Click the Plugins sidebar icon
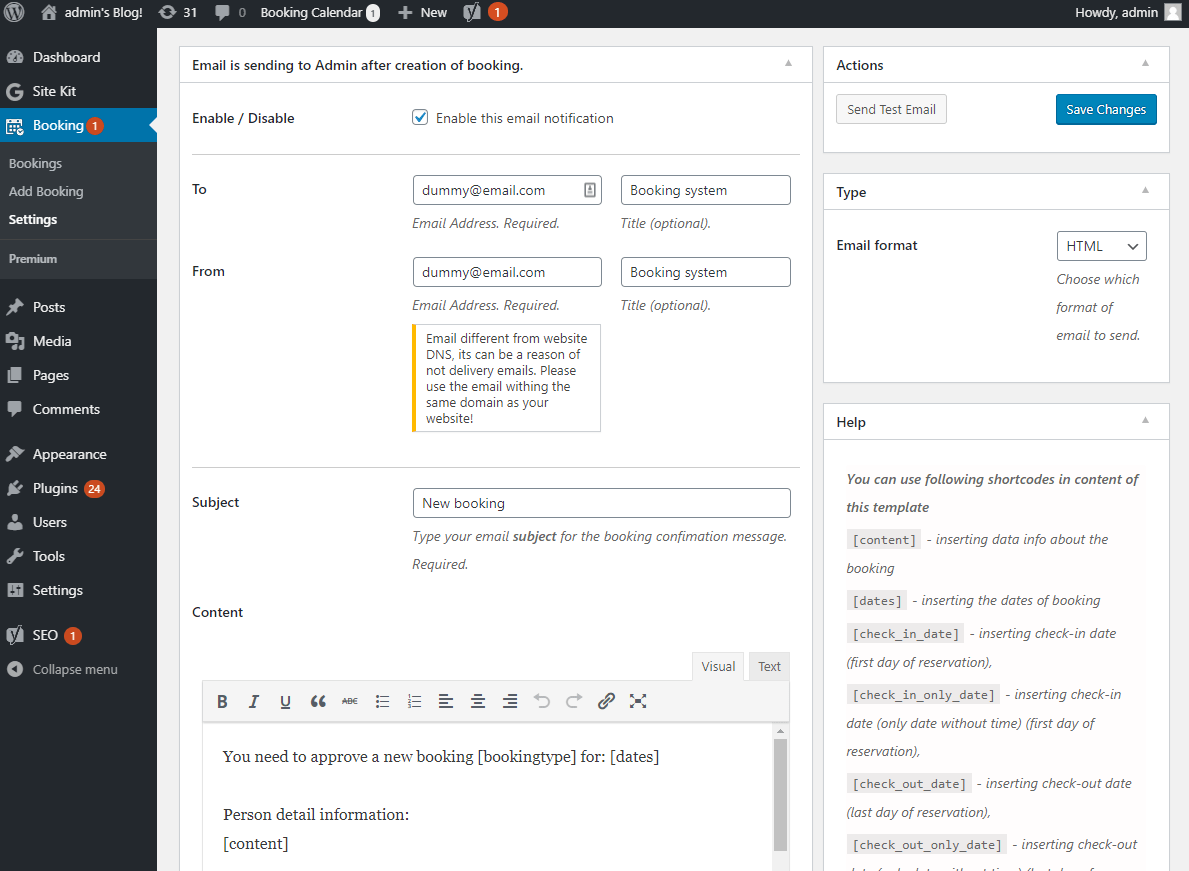Viewport: 1189px width, 871px height. click(x=14, y=488)
